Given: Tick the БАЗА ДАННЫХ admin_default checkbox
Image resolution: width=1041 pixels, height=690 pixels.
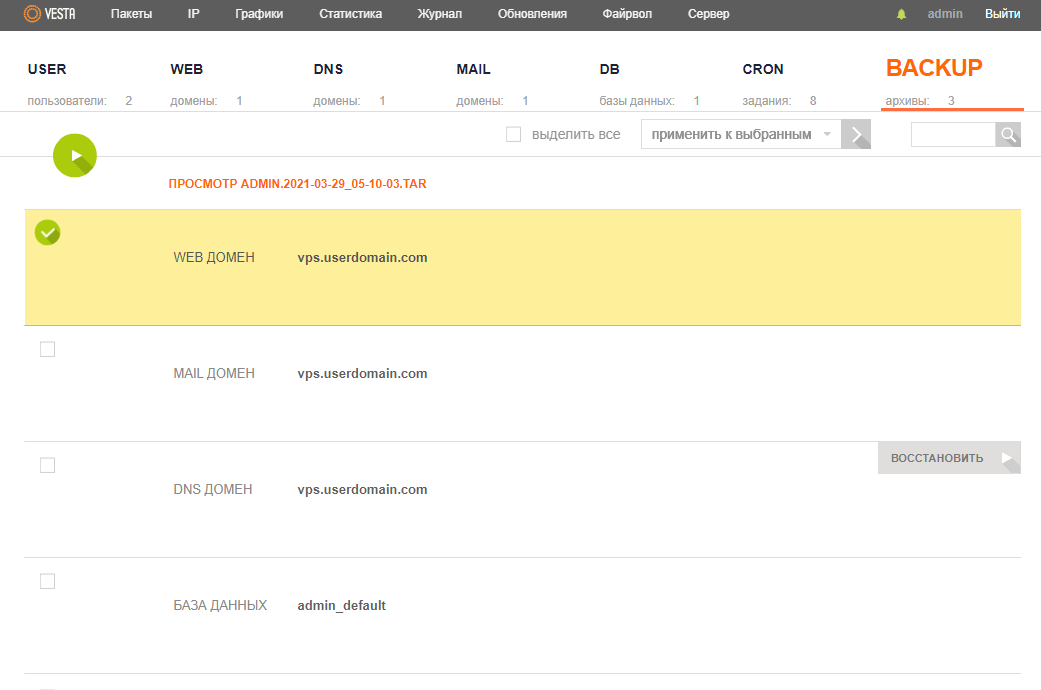Looking at the screenshot, I should click(47, 581).
